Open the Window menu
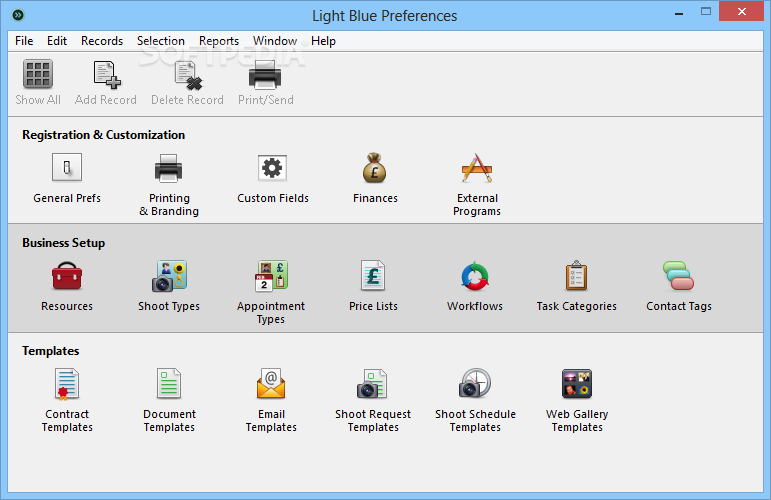Image resolution: width=771 pixels, height=500 pixels. 275,41
